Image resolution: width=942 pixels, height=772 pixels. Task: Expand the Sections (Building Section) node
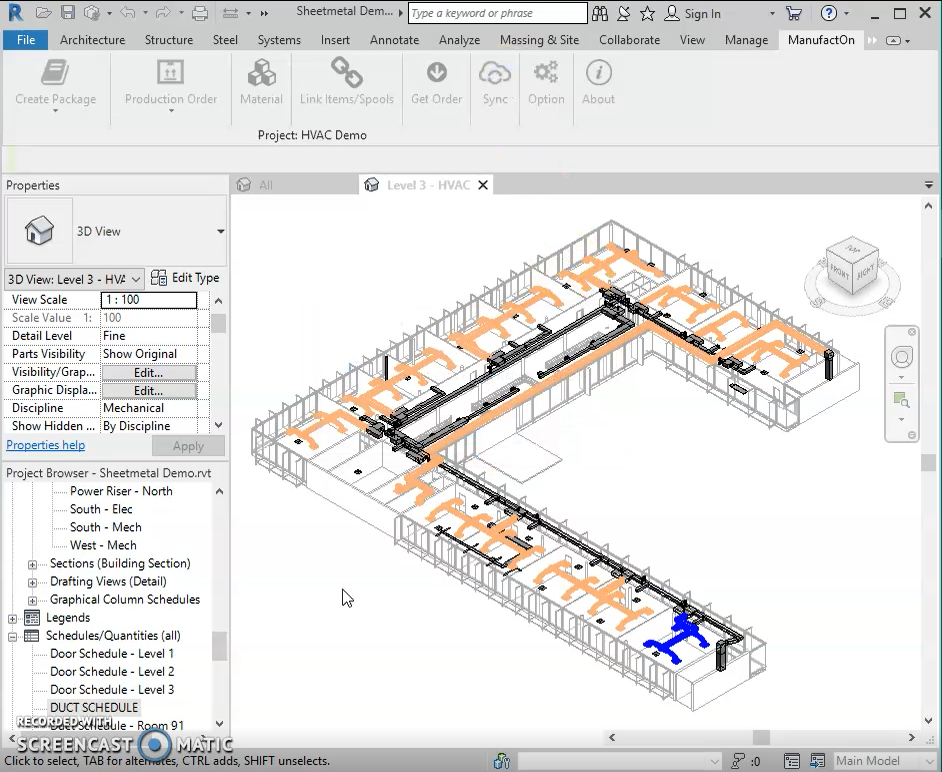coord(32,564)
